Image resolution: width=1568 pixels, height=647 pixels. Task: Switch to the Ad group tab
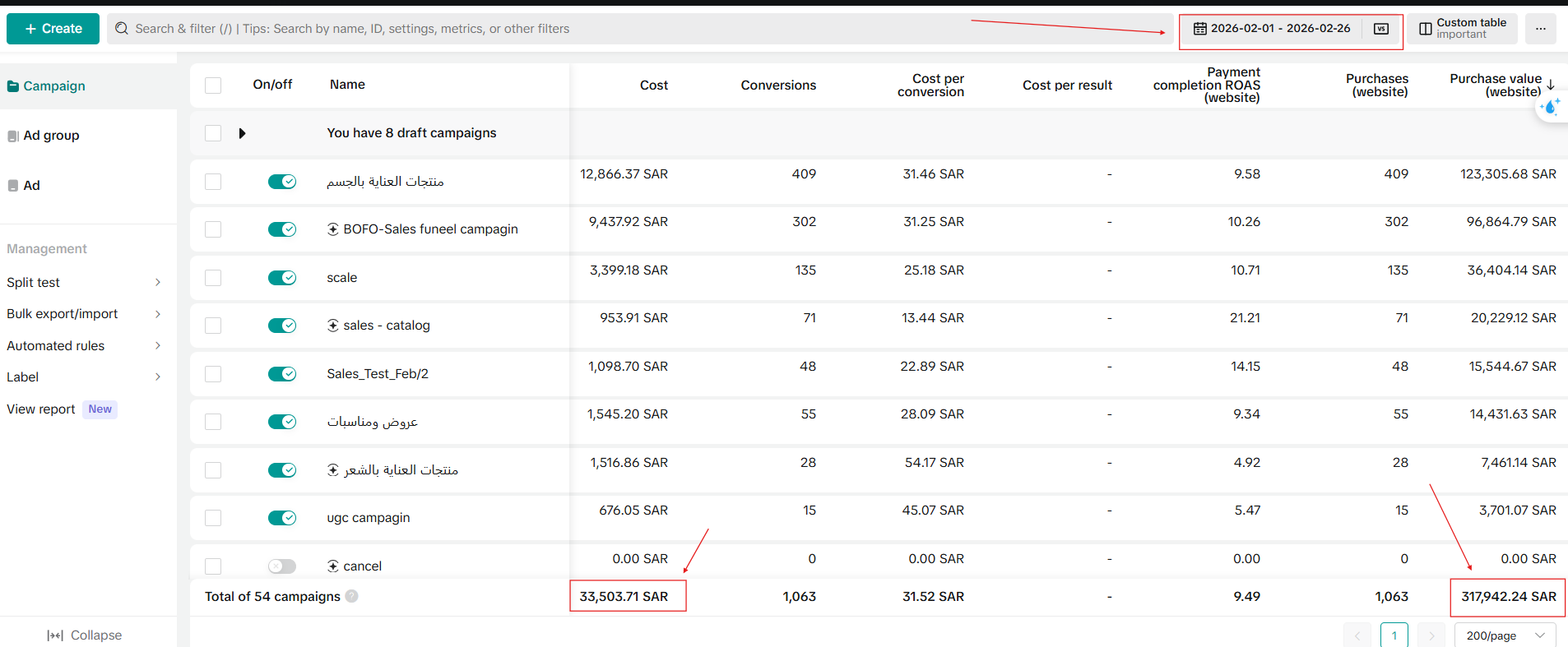[51, 136]
